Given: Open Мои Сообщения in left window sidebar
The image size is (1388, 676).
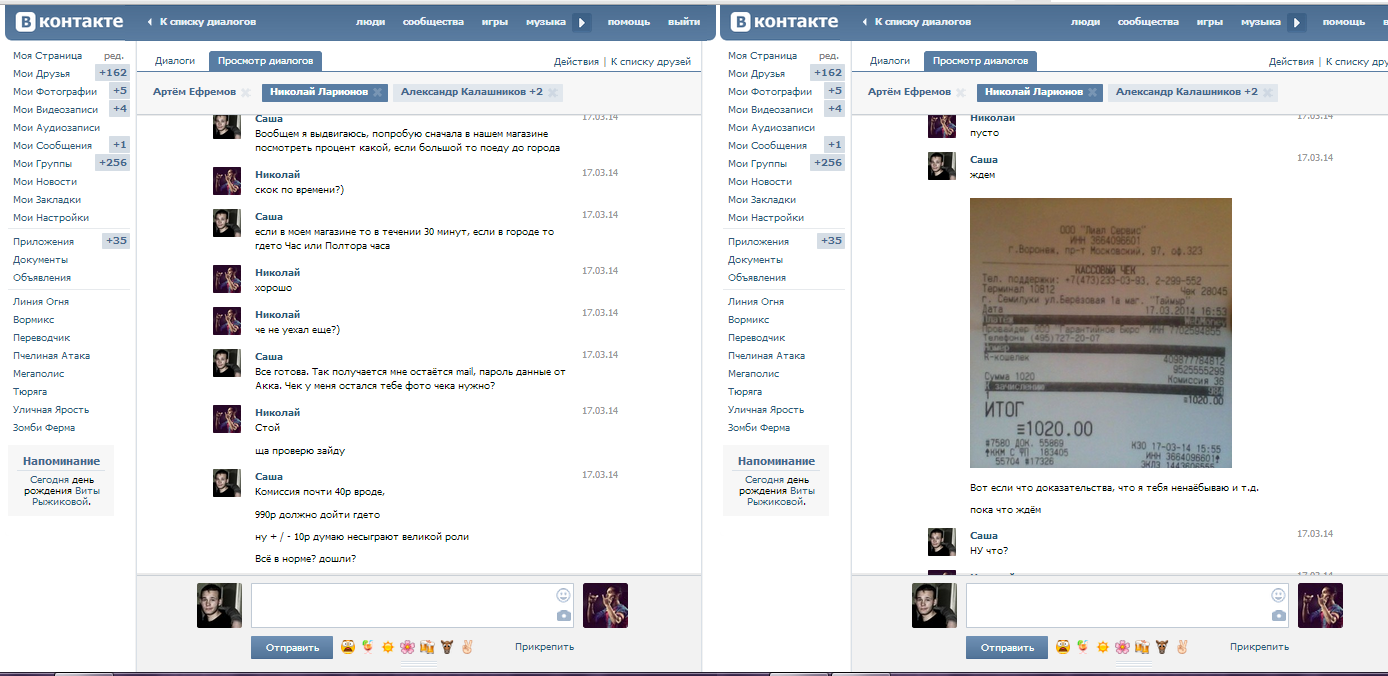Looking at the screenshot, I should 52,145.
